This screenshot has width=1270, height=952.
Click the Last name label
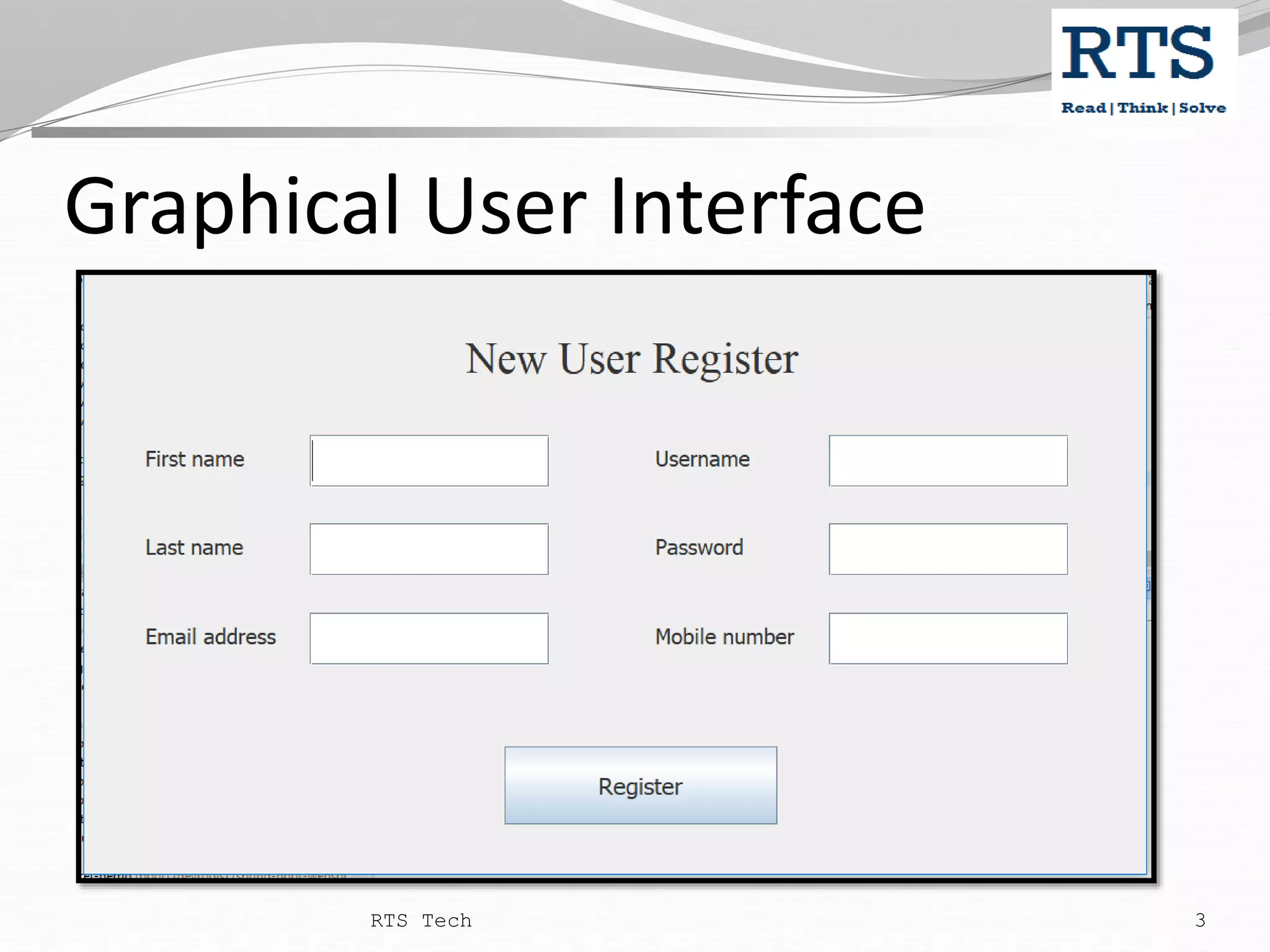(x=194, y=548)
